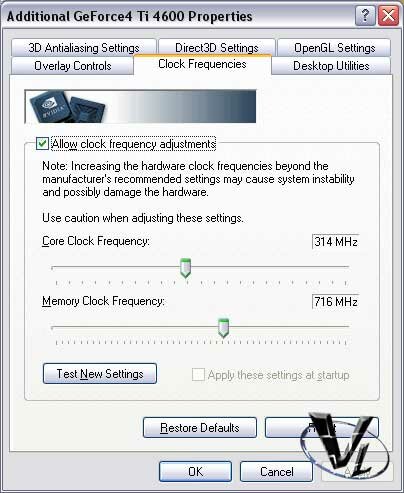The height and width of the screenshot is (493, 404).
Task: Go to the Desktop Utilities tab
Action: pyautogui.click(x=331, y=66)
